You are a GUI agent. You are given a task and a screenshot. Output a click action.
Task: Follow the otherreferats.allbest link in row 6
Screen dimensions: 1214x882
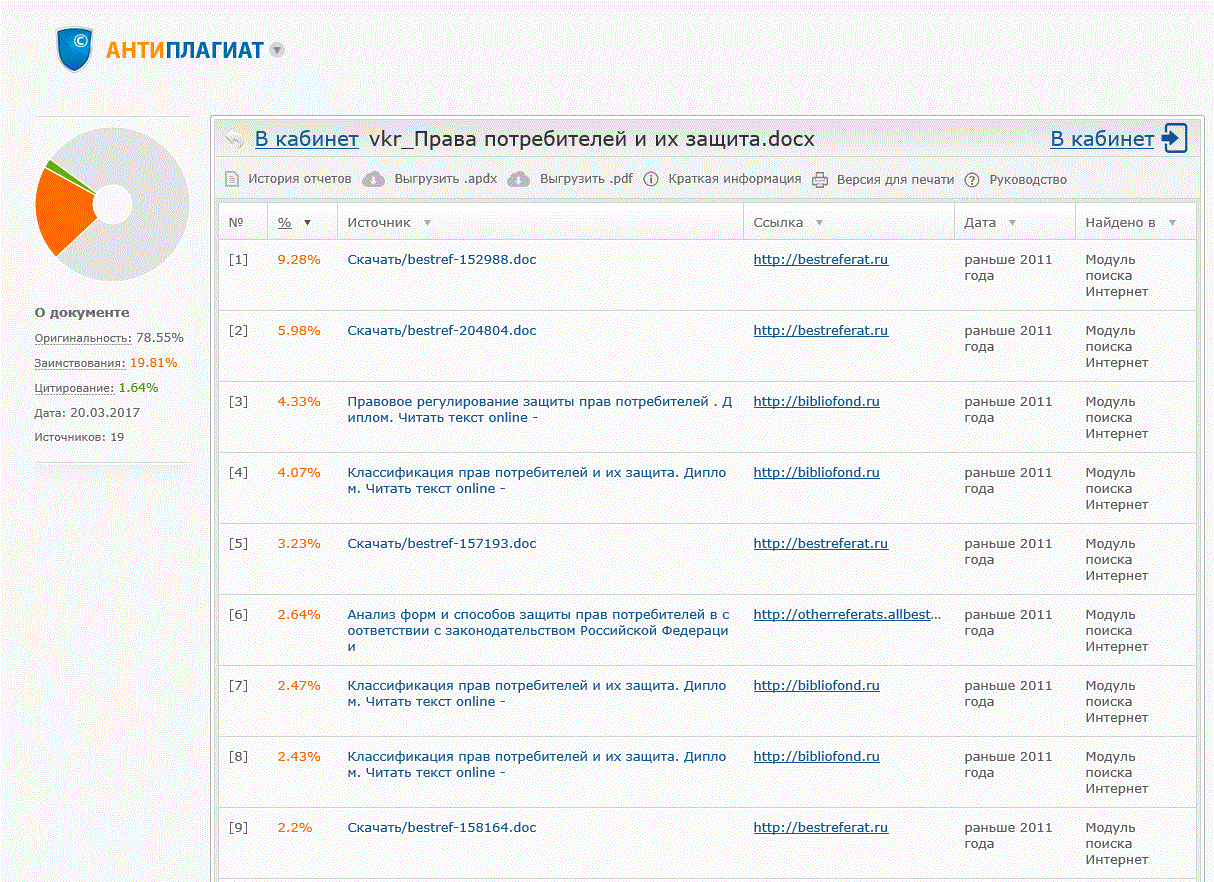point(847,615)
